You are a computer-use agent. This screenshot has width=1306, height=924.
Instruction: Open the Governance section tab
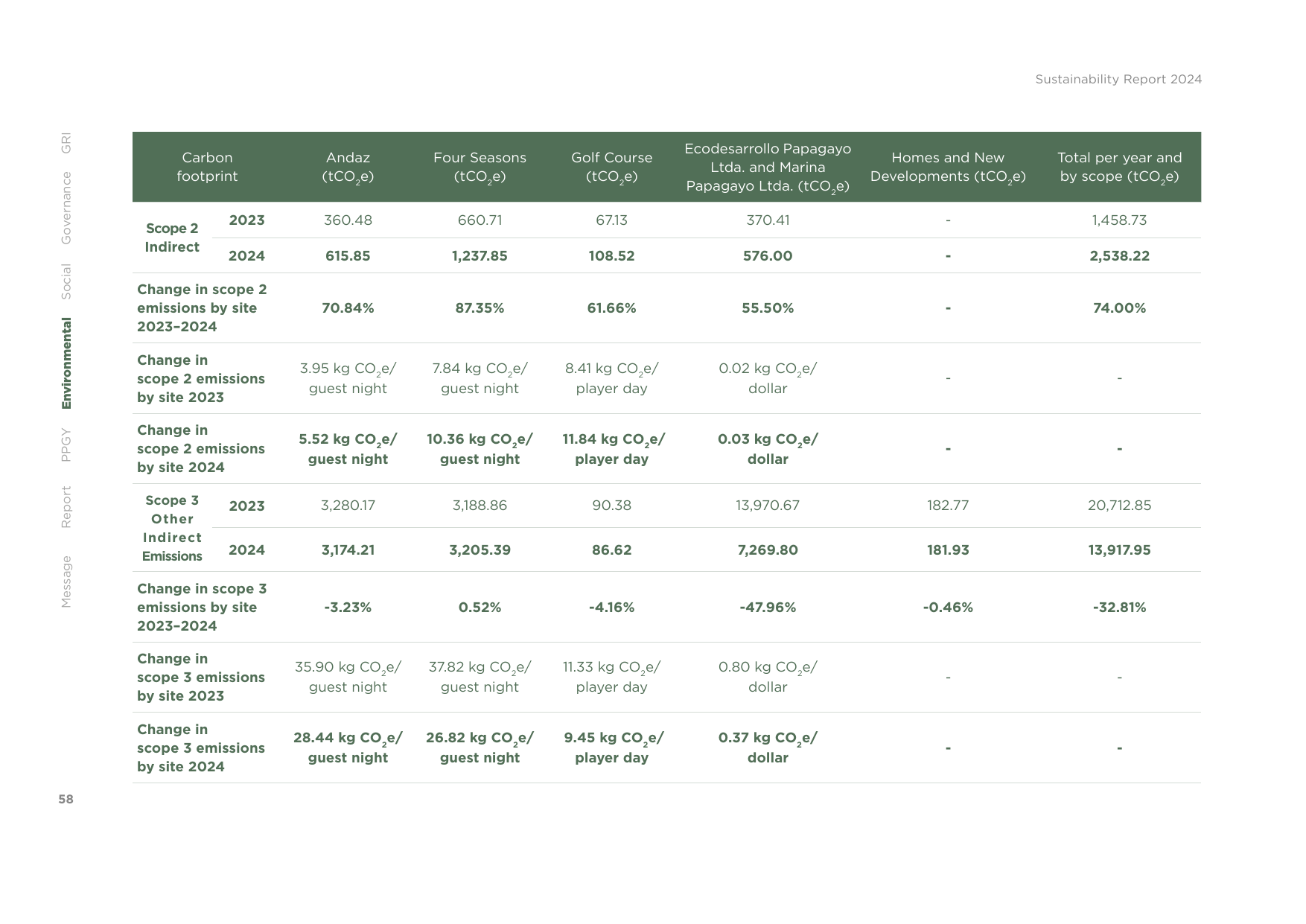tap(66, 208)
